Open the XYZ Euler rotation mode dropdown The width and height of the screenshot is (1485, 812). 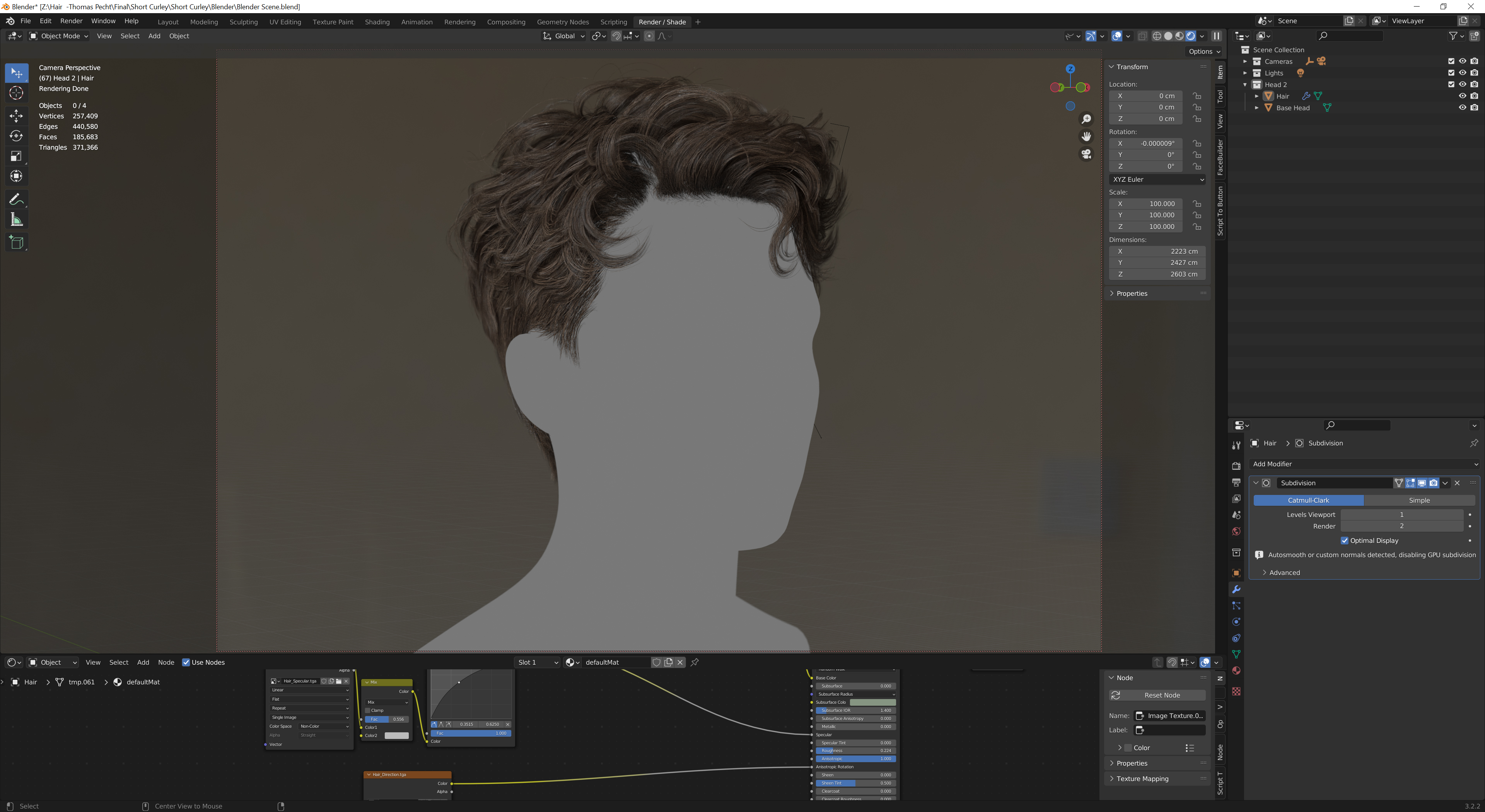point(1157,179)
